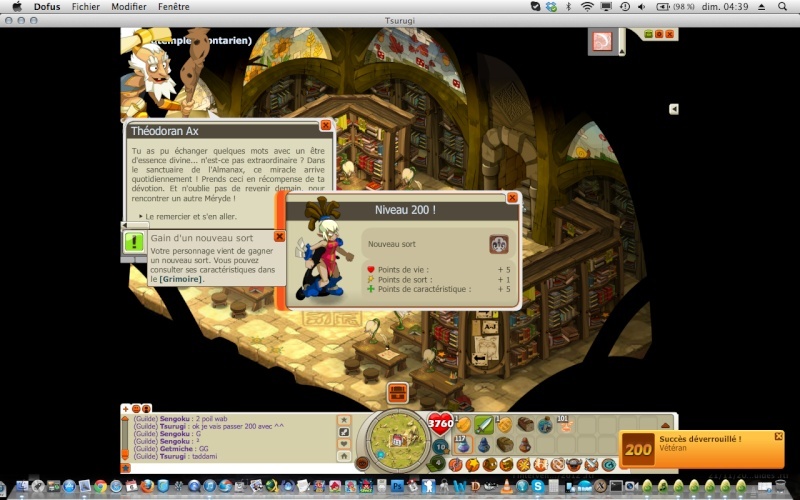Close the Théodoran Ax dialog
This screenshot has height=500, width=800.
[x=326, y=126]
